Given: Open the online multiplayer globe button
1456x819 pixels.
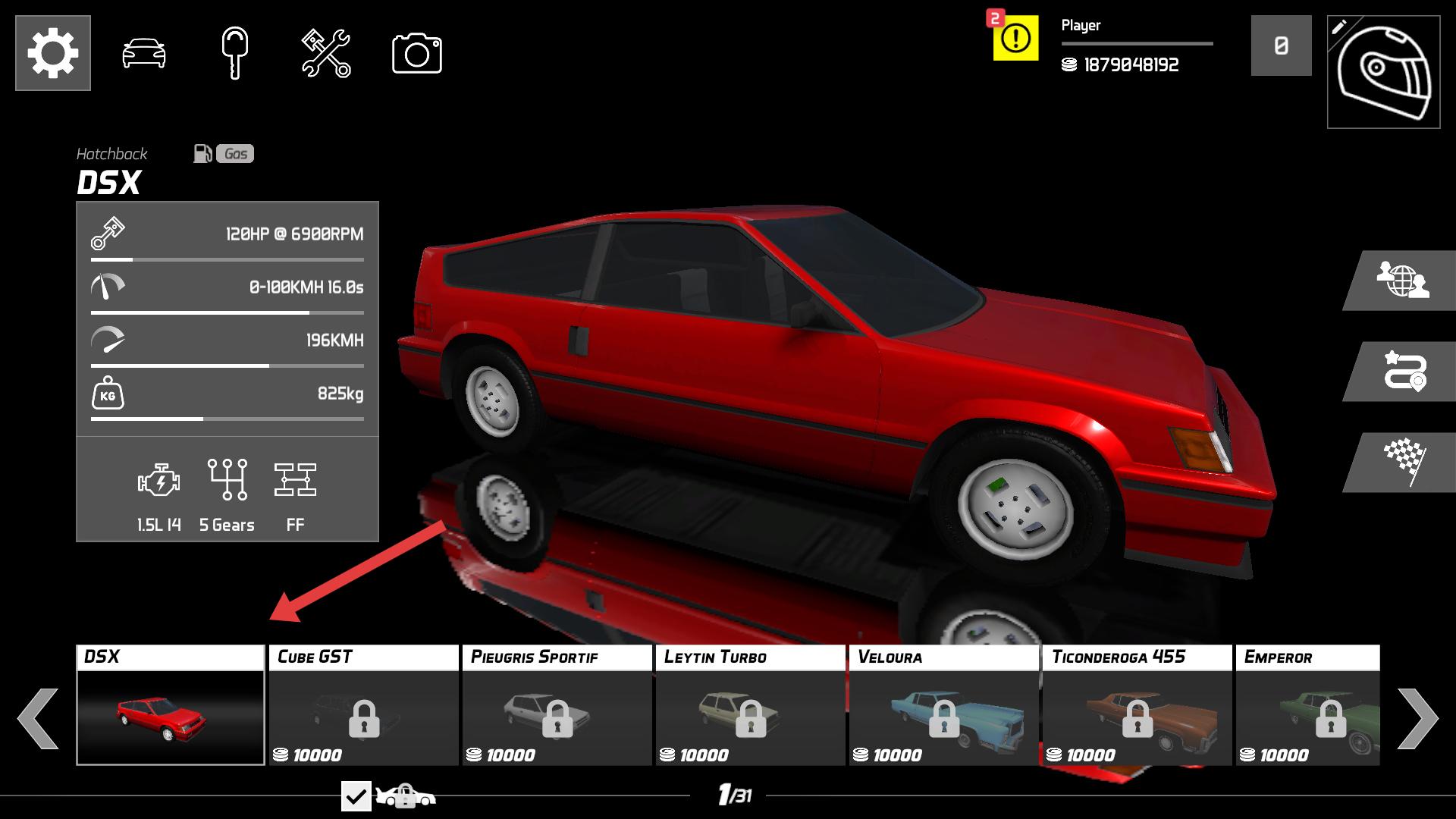Looking at the screenshot, I should pyautogui.click(x=1401, y=281).
